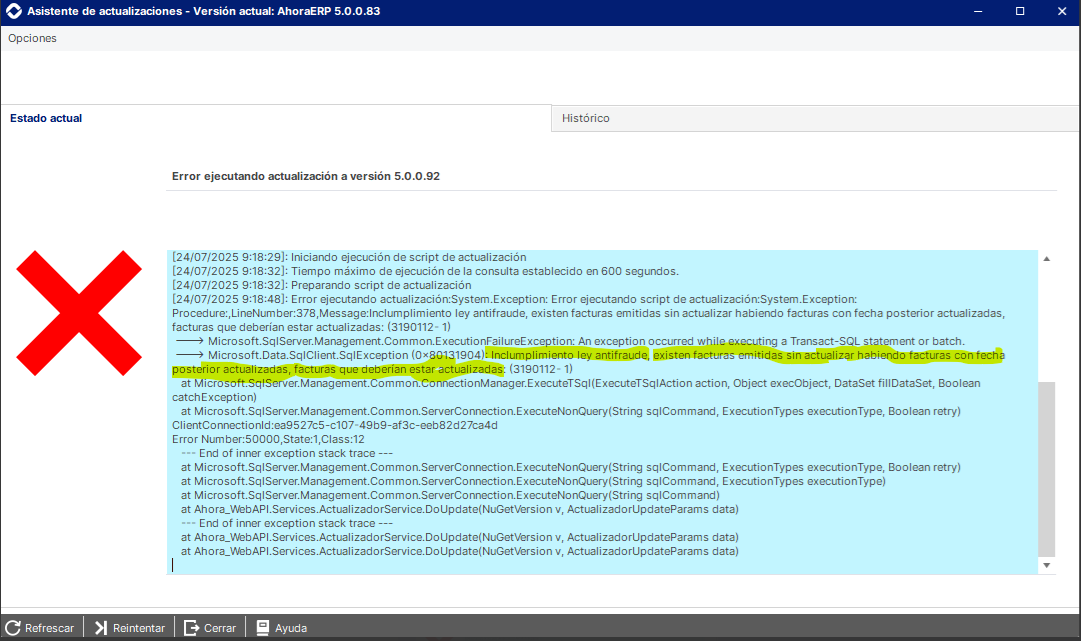
Task: Maximize the Asistente de actualizaciones window
Action: [x=1020, y=11]
